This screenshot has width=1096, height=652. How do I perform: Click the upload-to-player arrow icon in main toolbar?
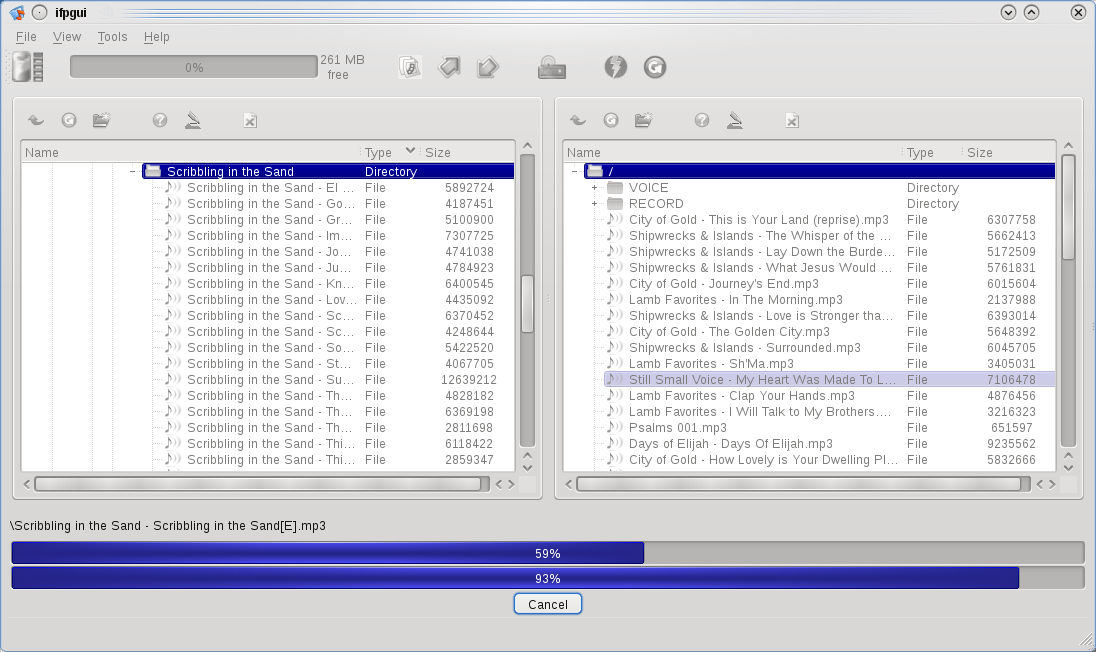click(x=450, y=67)
